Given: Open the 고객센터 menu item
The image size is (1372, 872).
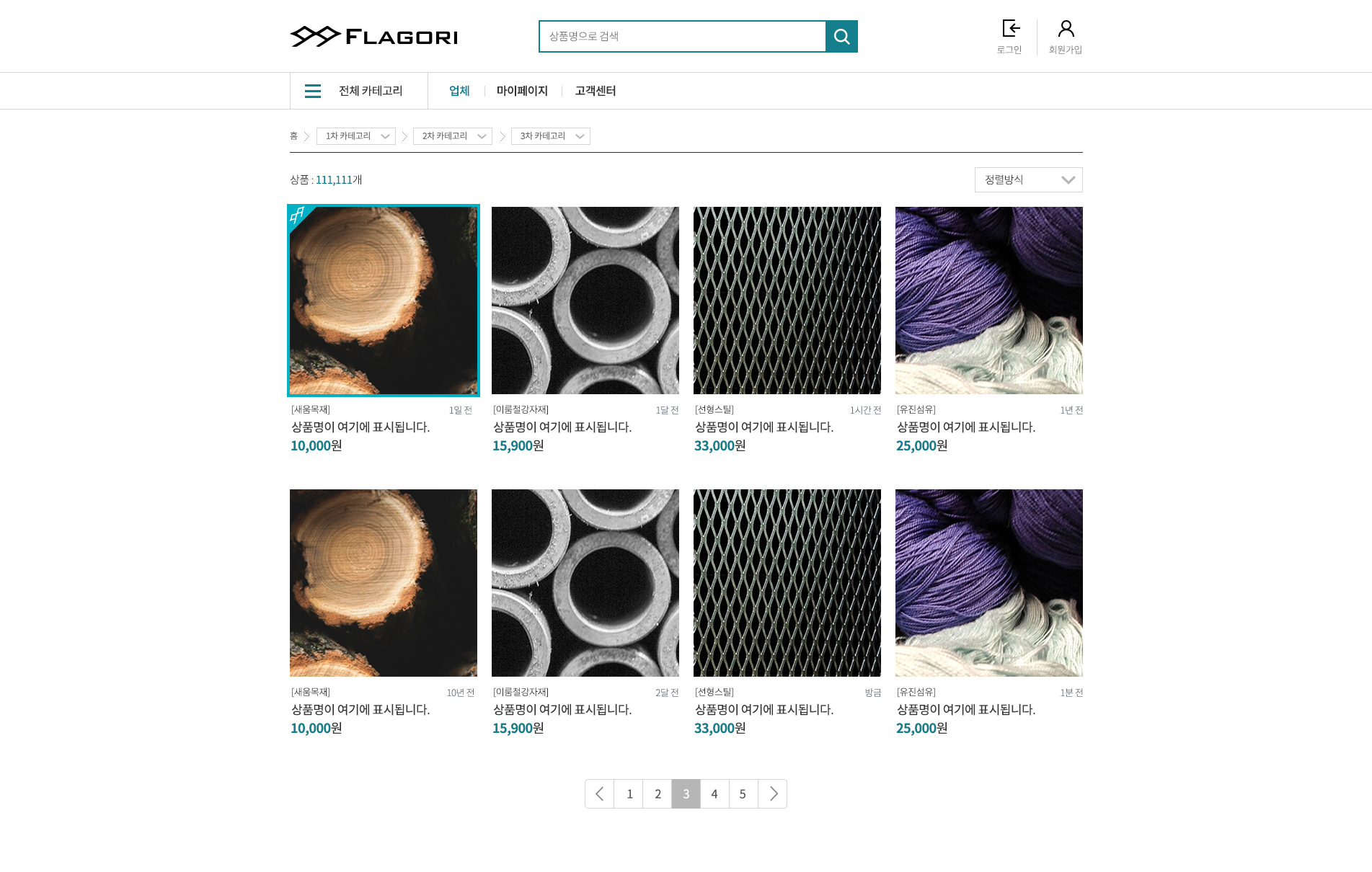Looking at the screenshot, I should coord(596,91).
